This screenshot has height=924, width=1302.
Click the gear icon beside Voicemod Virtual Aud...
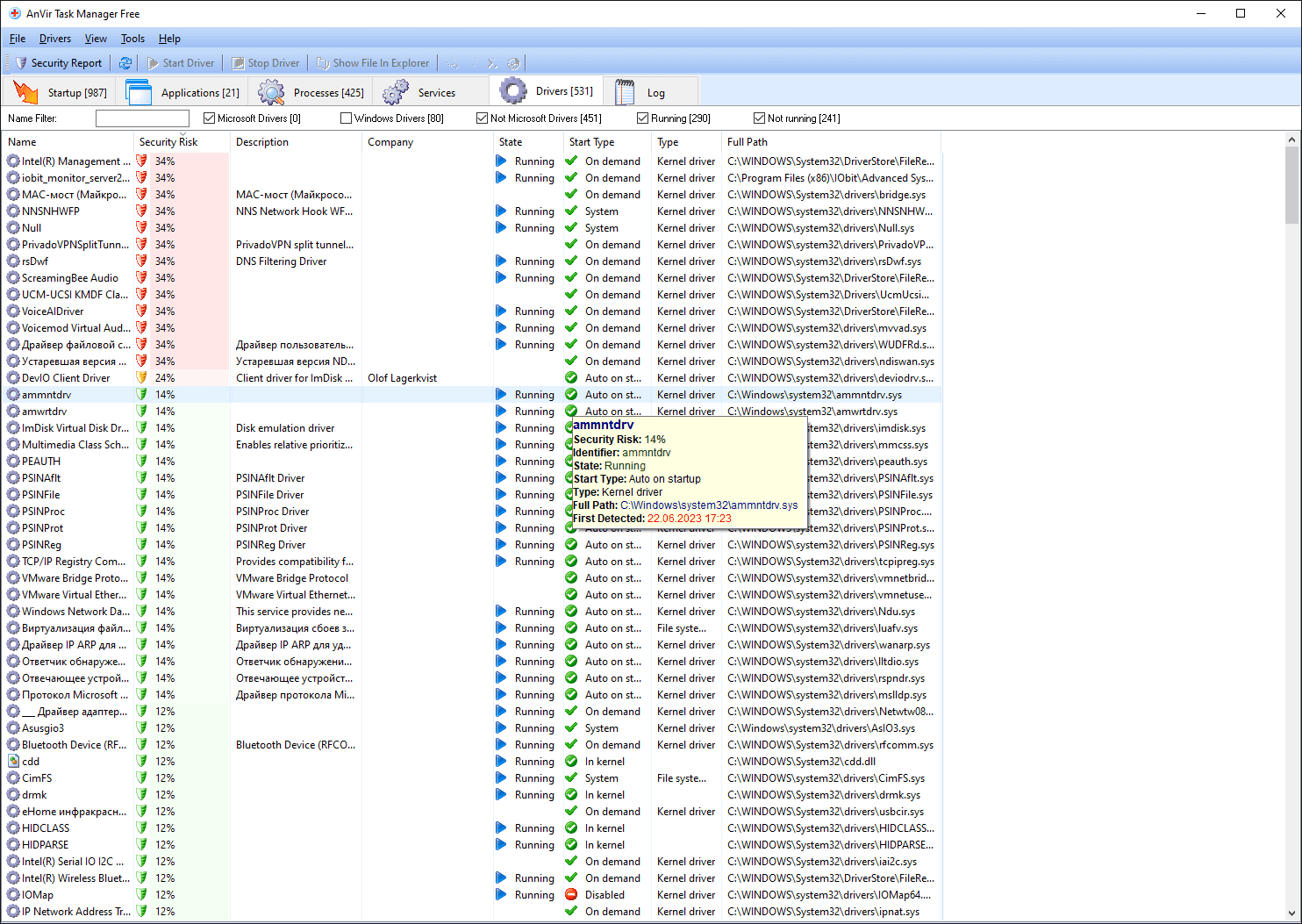pyautogui.click(x=13, y=328)
